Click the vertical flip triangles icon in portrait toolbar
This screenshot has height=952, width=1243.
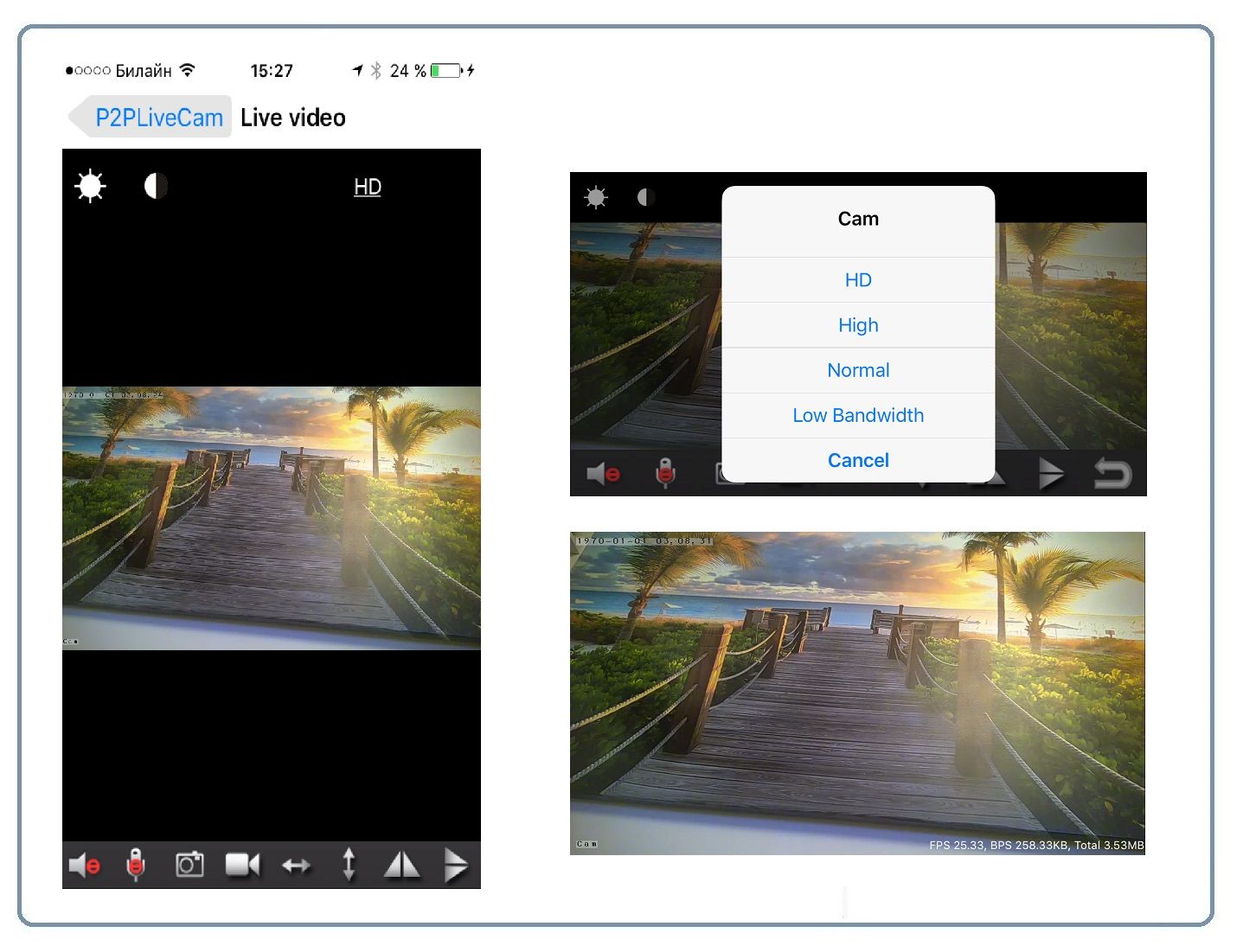455,864
